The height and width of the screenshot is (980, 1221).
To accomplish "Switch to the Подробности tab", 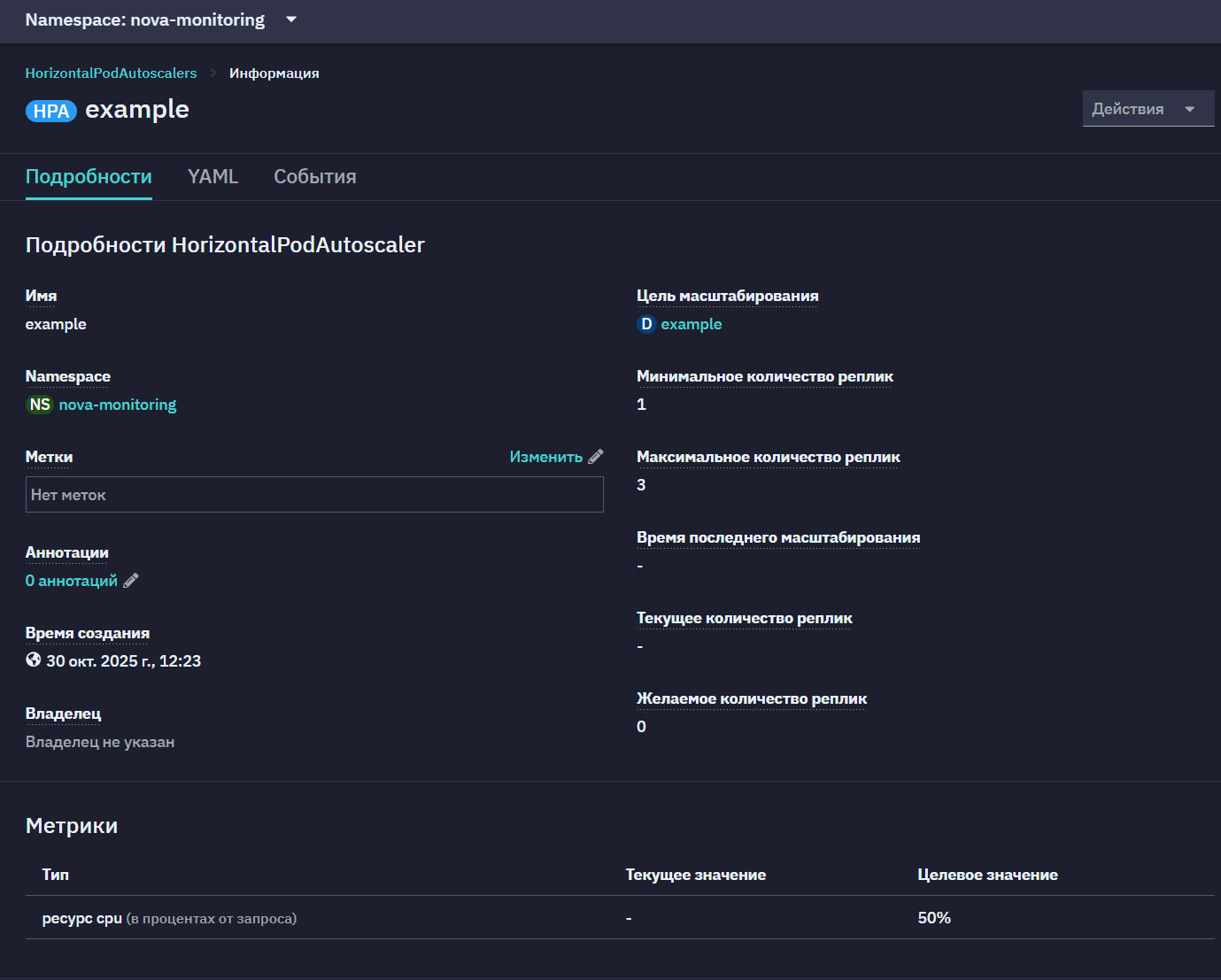I will (x=89, y=177).
